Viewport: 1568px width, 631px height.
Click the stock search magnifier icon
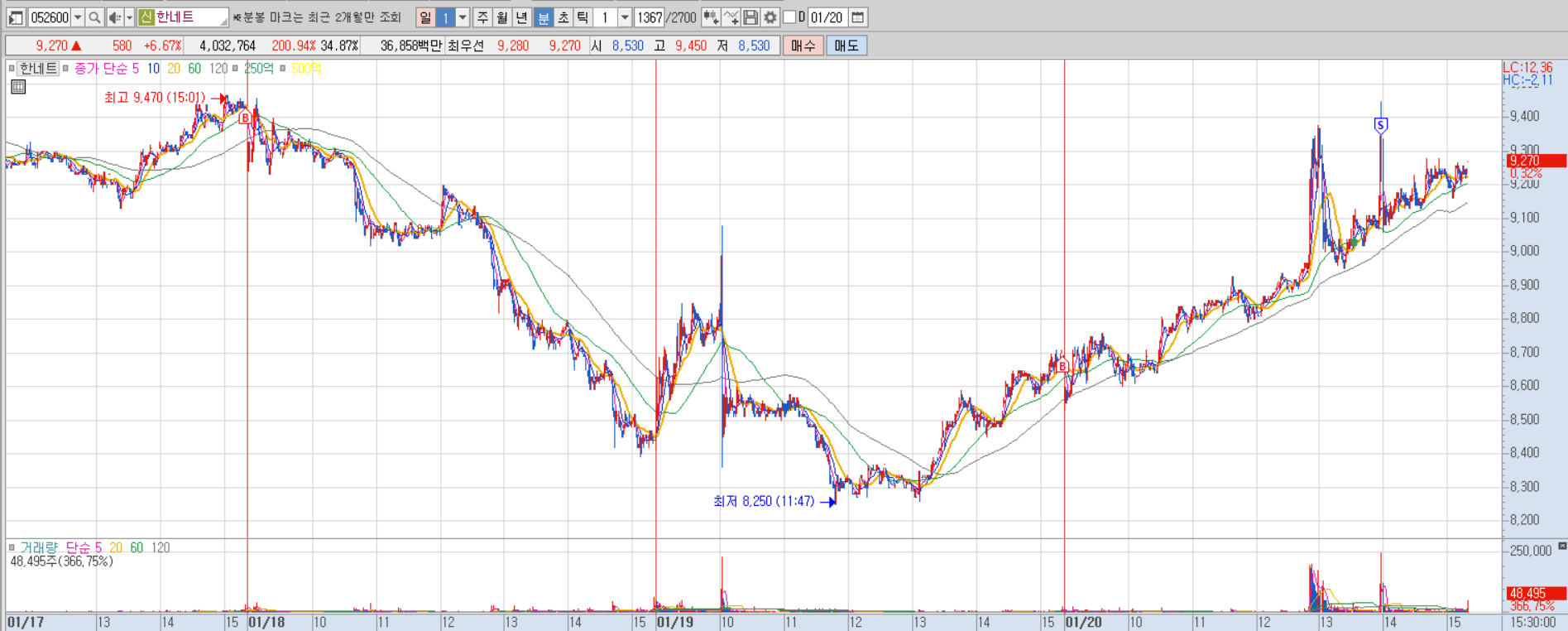pyautogui.click(x=94, y=17)
